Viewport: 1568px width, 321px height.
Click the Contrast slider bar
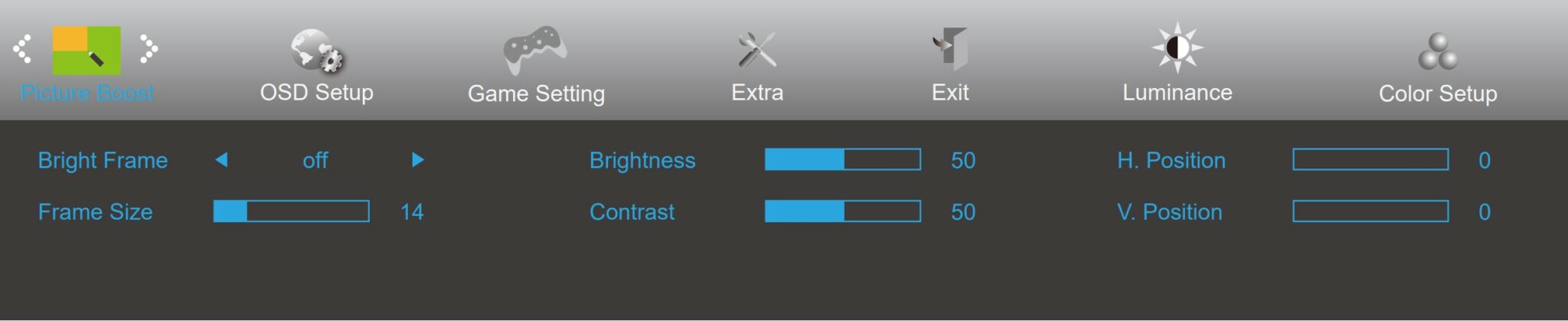pos(843,211)
